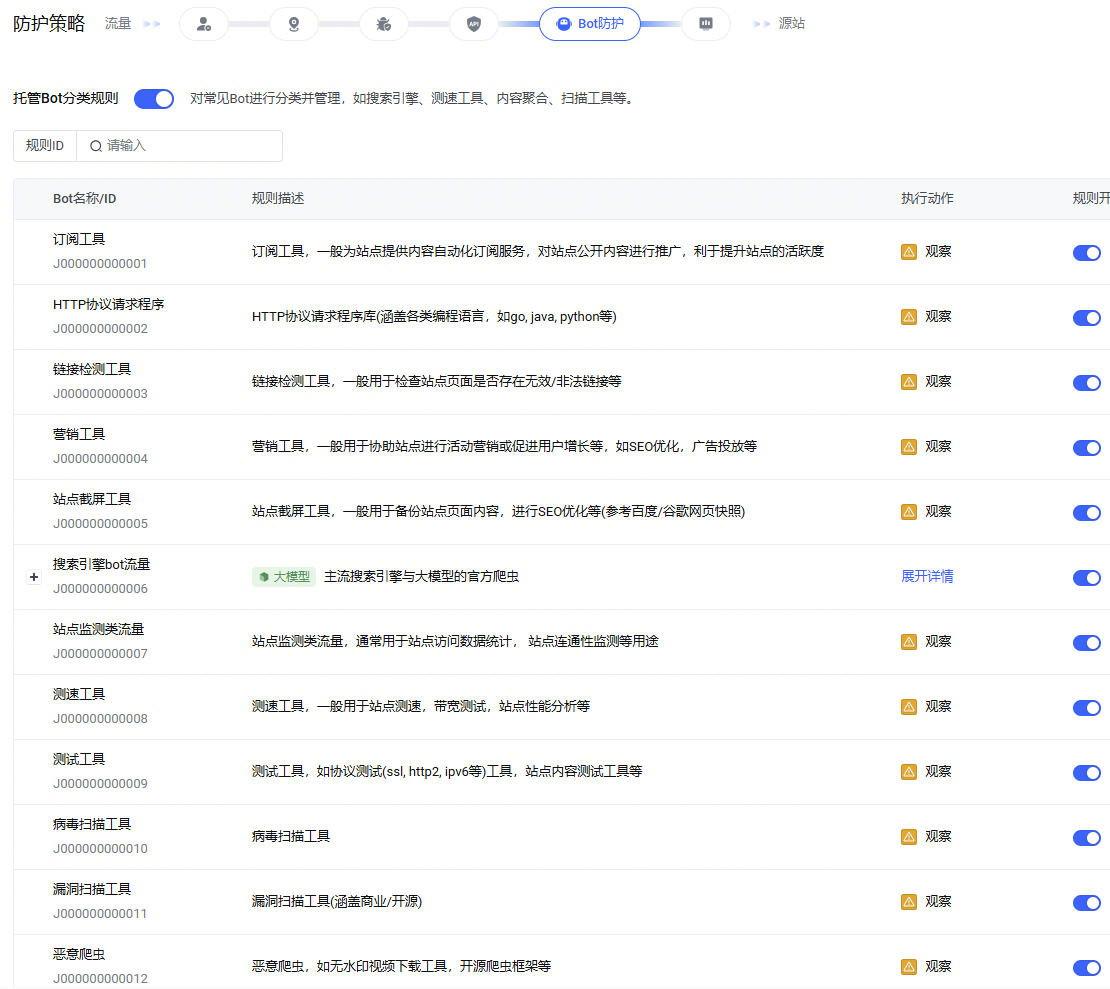Click the 源站 label in pipeline
Viewport: 1110px width, 989px height.
click(x=791, y=24)
